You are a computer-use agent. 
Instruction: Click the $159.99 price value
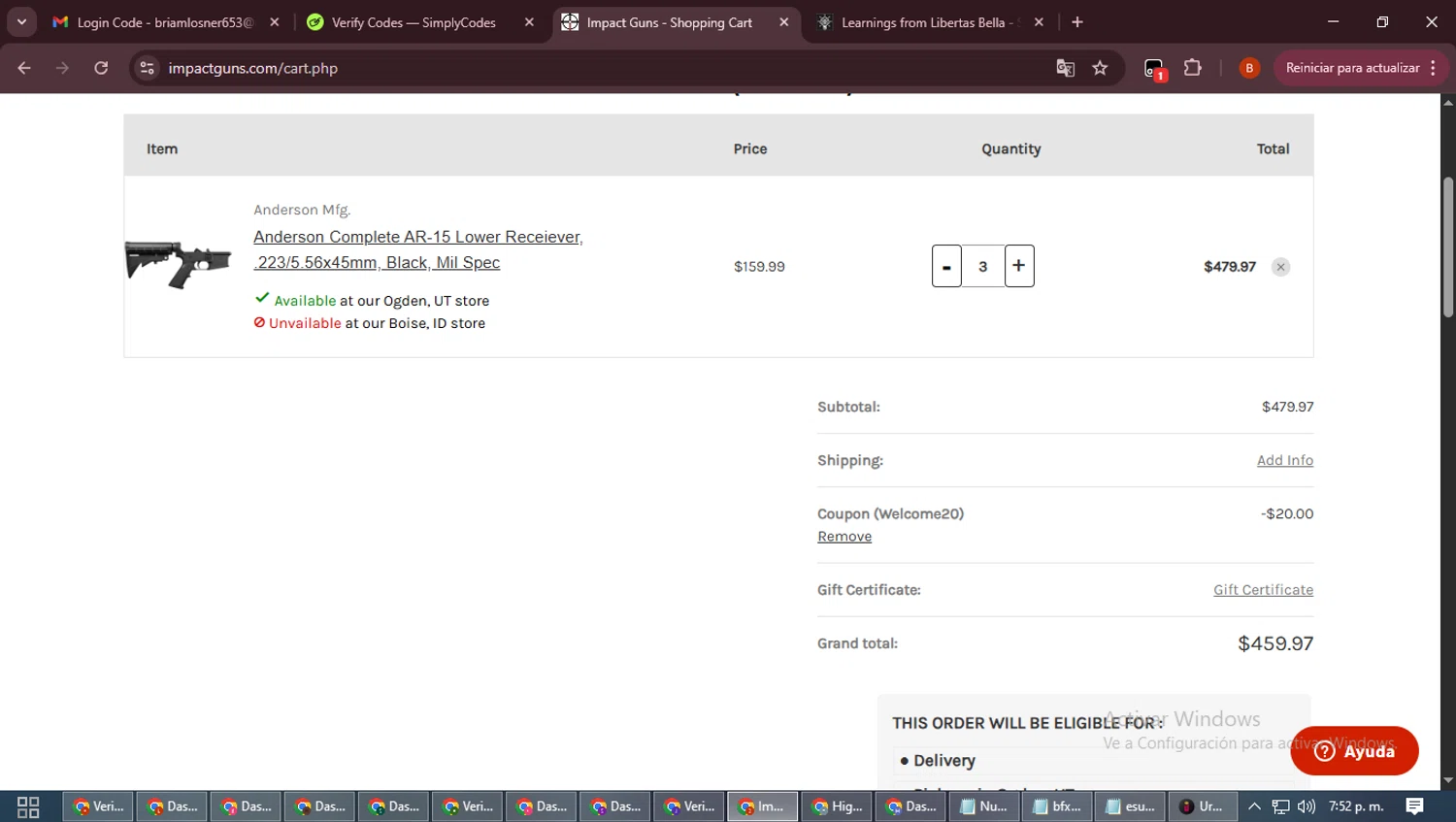(759, 267)
